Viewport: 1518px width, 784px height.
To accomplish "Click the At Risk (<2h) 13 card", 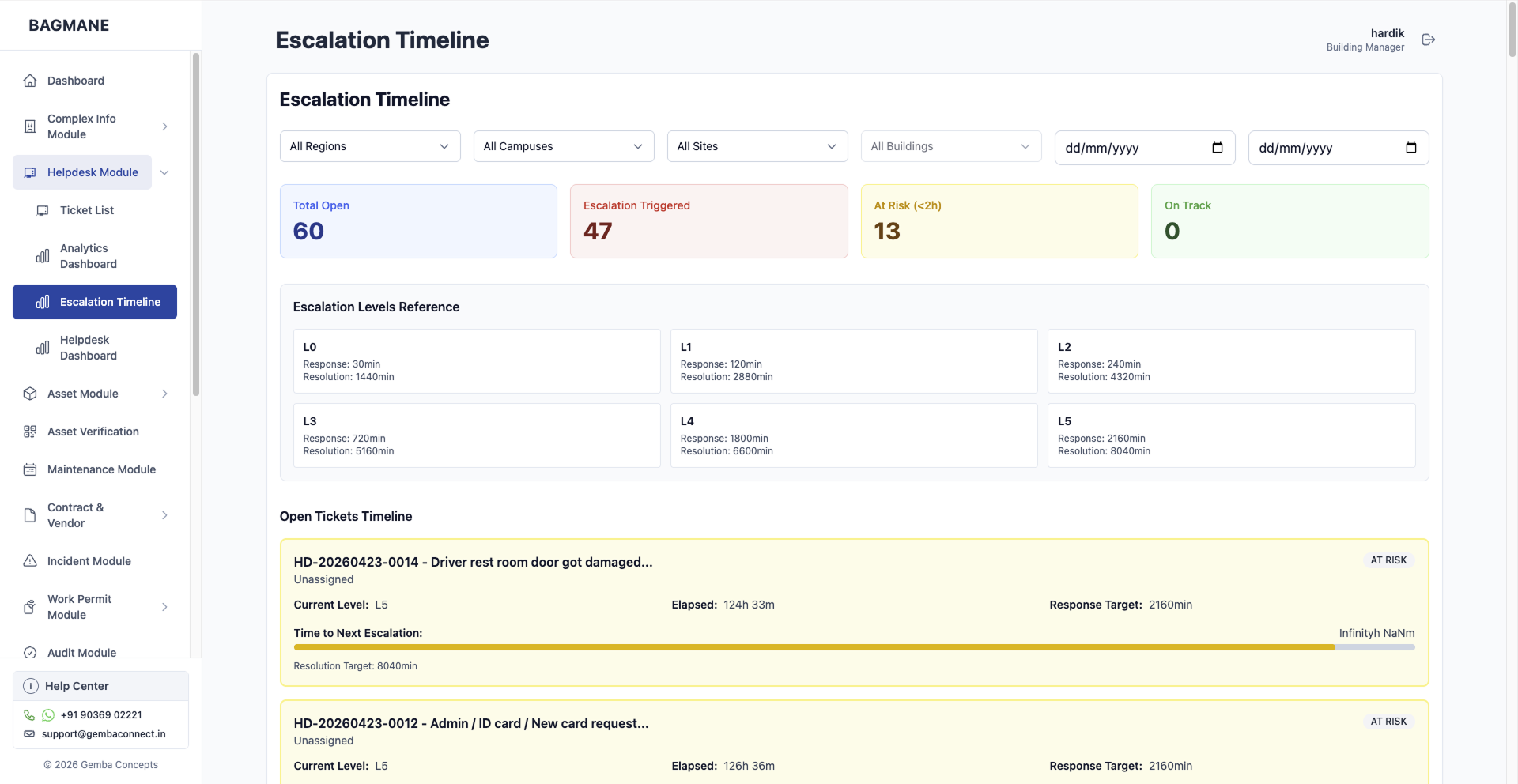I will (999, 221).
